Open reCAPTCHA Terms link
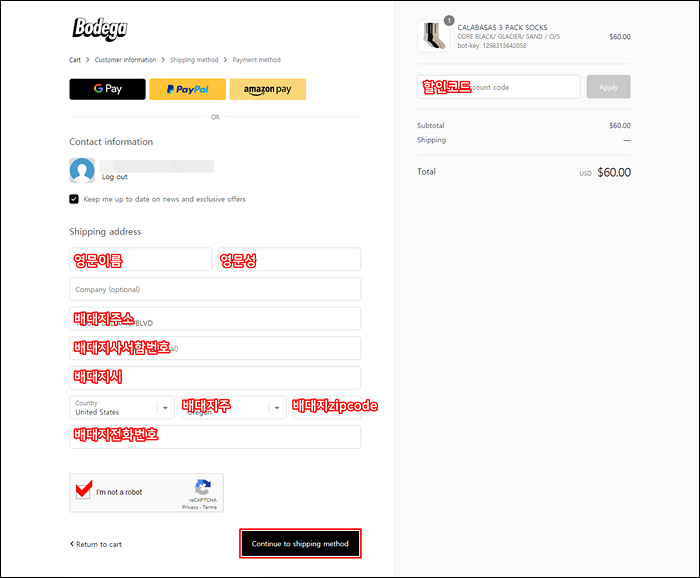This screenshot has width=700, height=578. (x=210, y=507)
